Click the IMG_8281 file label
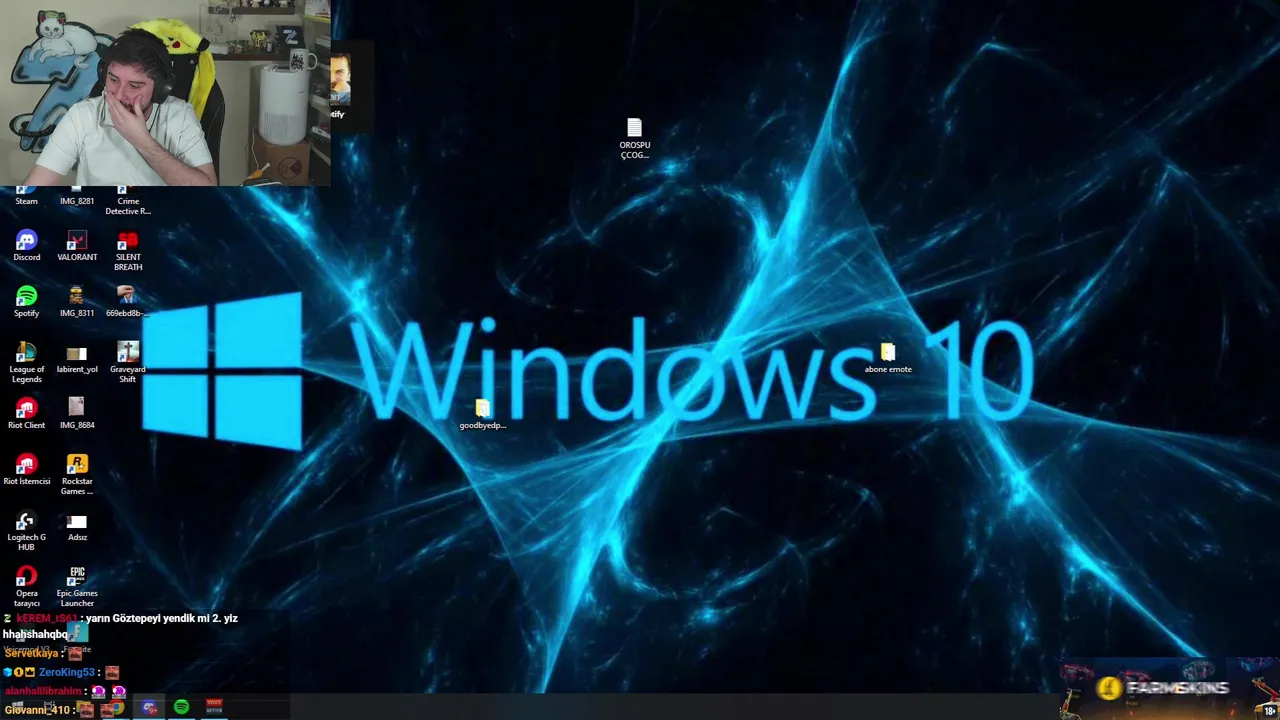Screen dimensions: 1280x720 [x=77, y=201]
